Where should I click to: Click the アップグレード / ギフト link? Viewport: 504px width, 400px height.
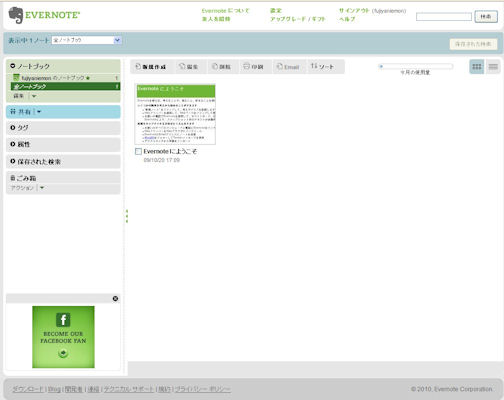(x=297, y=19)
